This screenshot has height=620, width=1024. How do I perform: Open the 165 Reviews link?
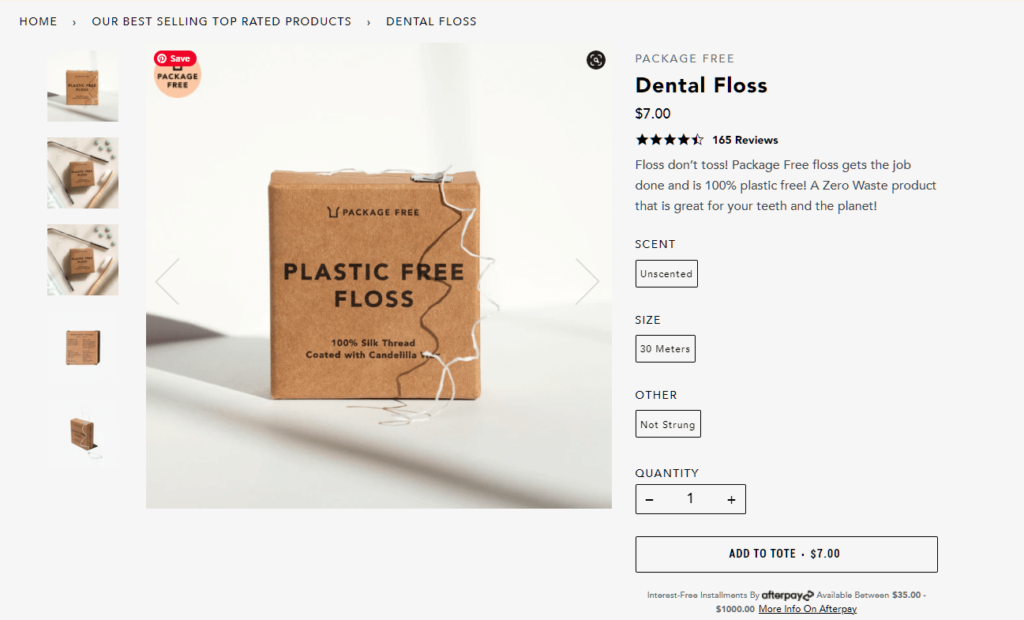(x=745, y=140)
